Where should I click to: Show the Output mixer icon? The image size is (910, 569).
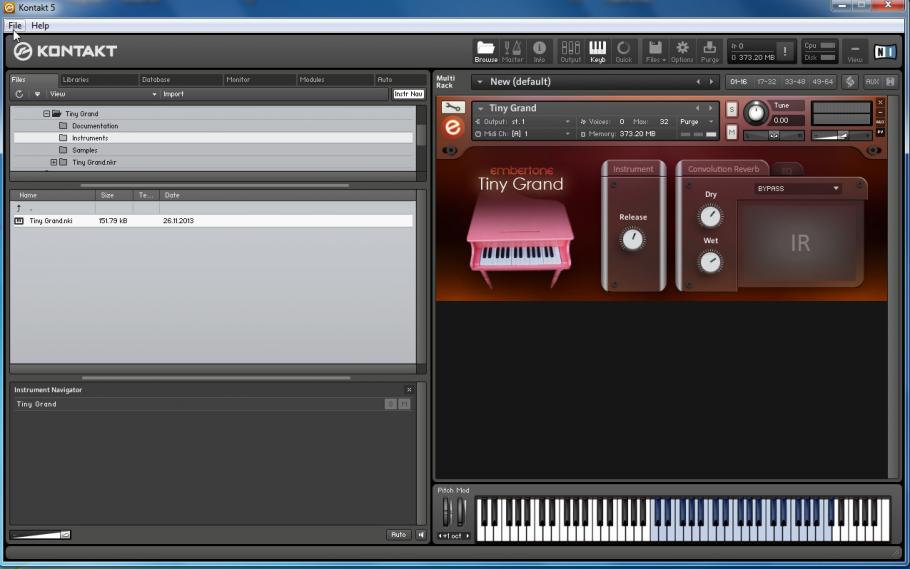pos(570,51)
